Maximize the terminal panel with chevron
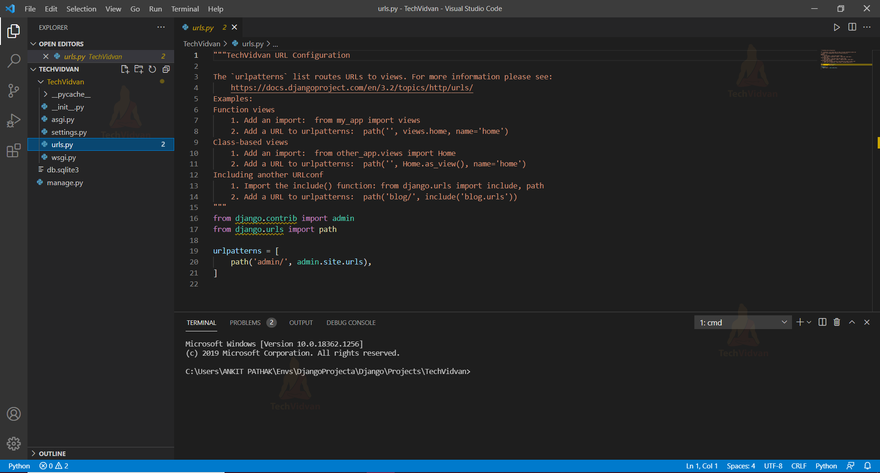Screen dimensions: 880x473 point(852,322)
